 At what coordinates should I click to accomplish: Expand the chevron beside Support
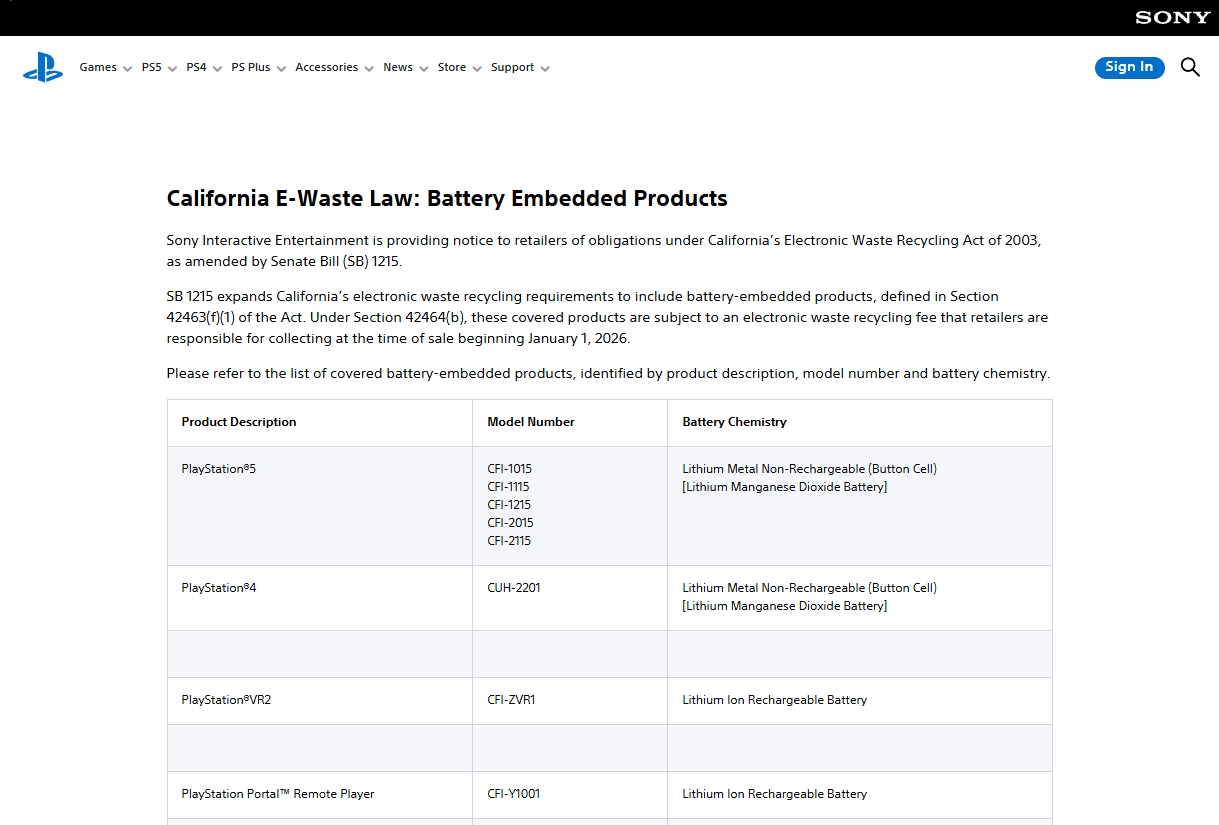click(545, 69)
